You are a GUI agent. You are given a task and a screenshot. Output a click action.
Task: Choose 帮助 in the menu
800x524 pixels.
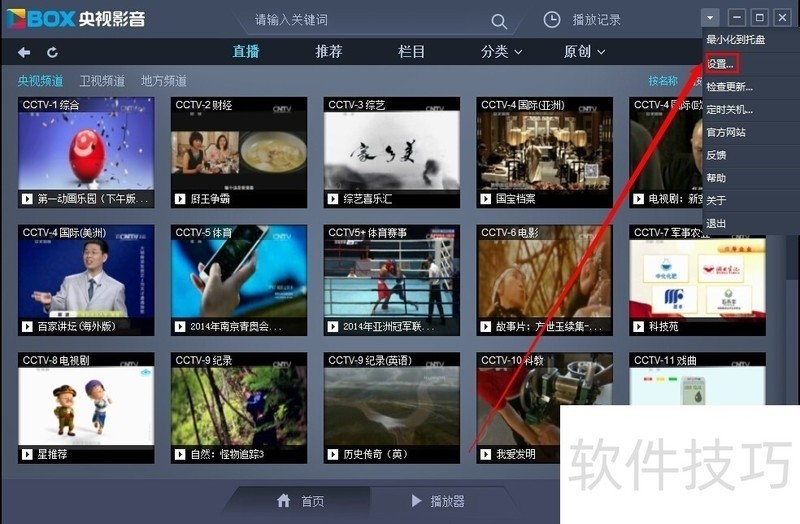pos(751,178)
